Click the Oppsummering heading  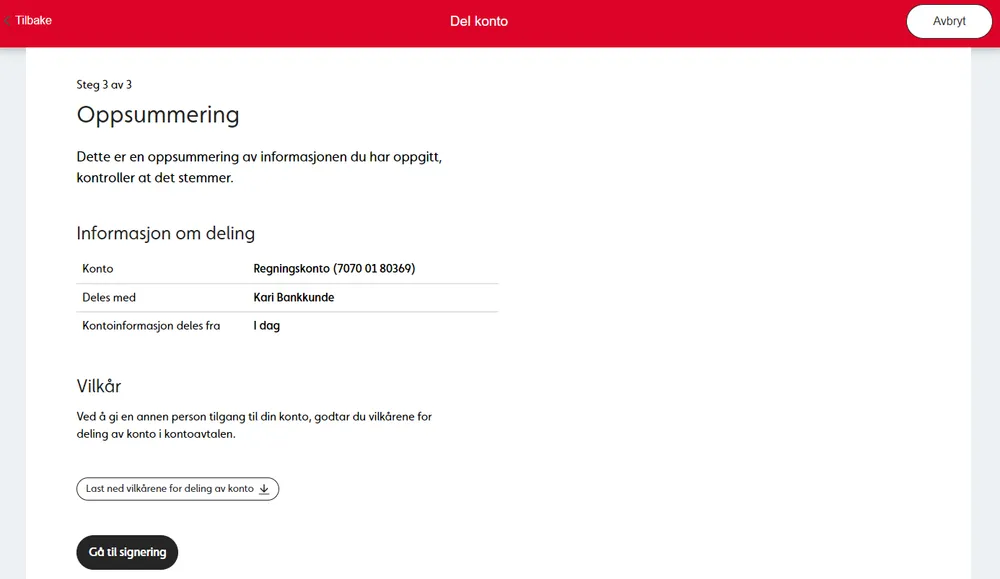point(158,115)
